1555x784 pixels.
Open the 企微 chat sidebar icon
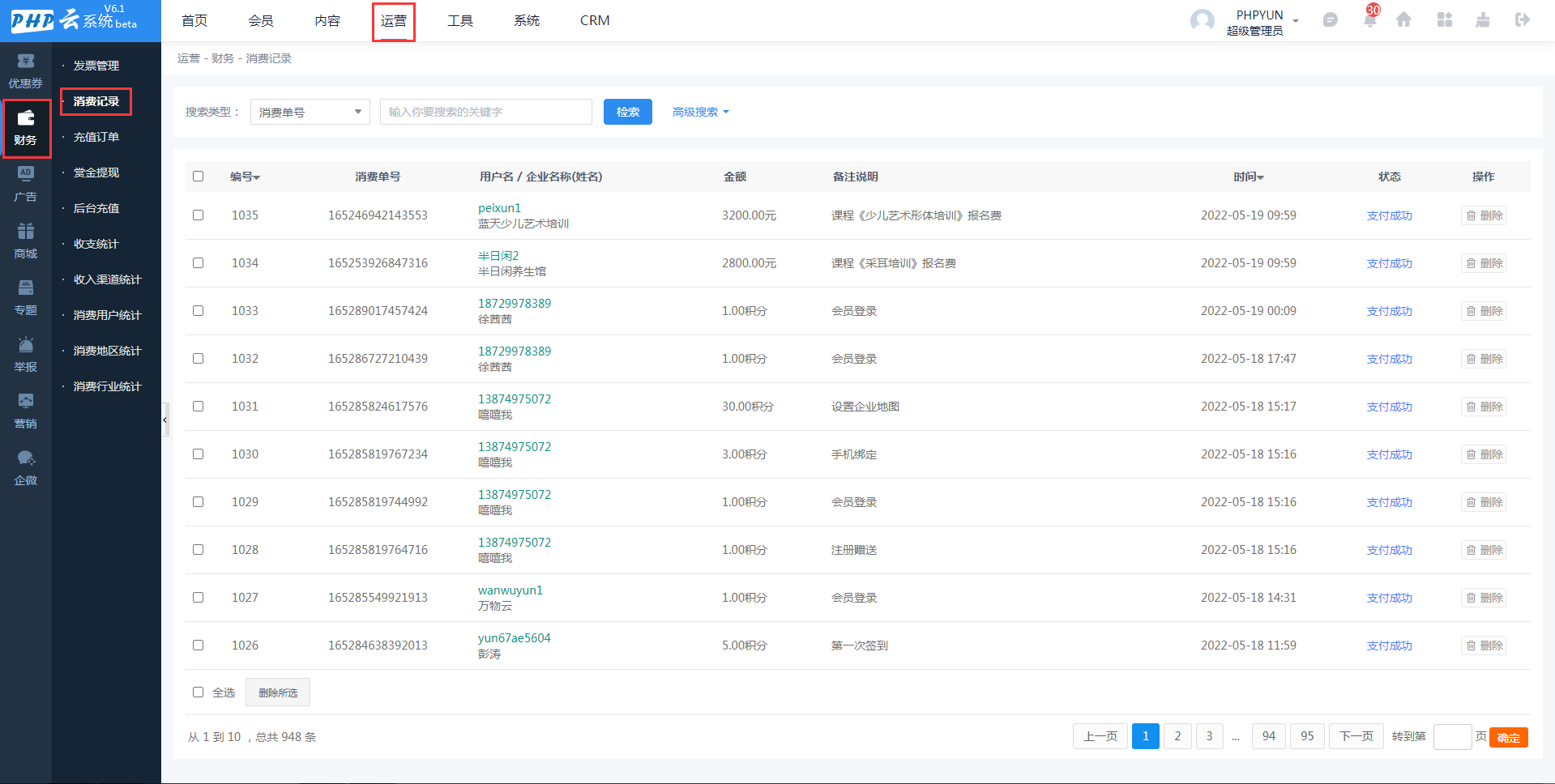pos(25,467)
